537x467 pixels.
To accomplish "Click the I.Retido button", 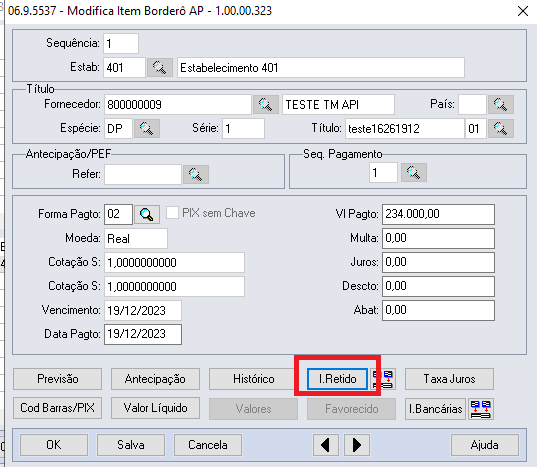I will (x=338, y=379).
